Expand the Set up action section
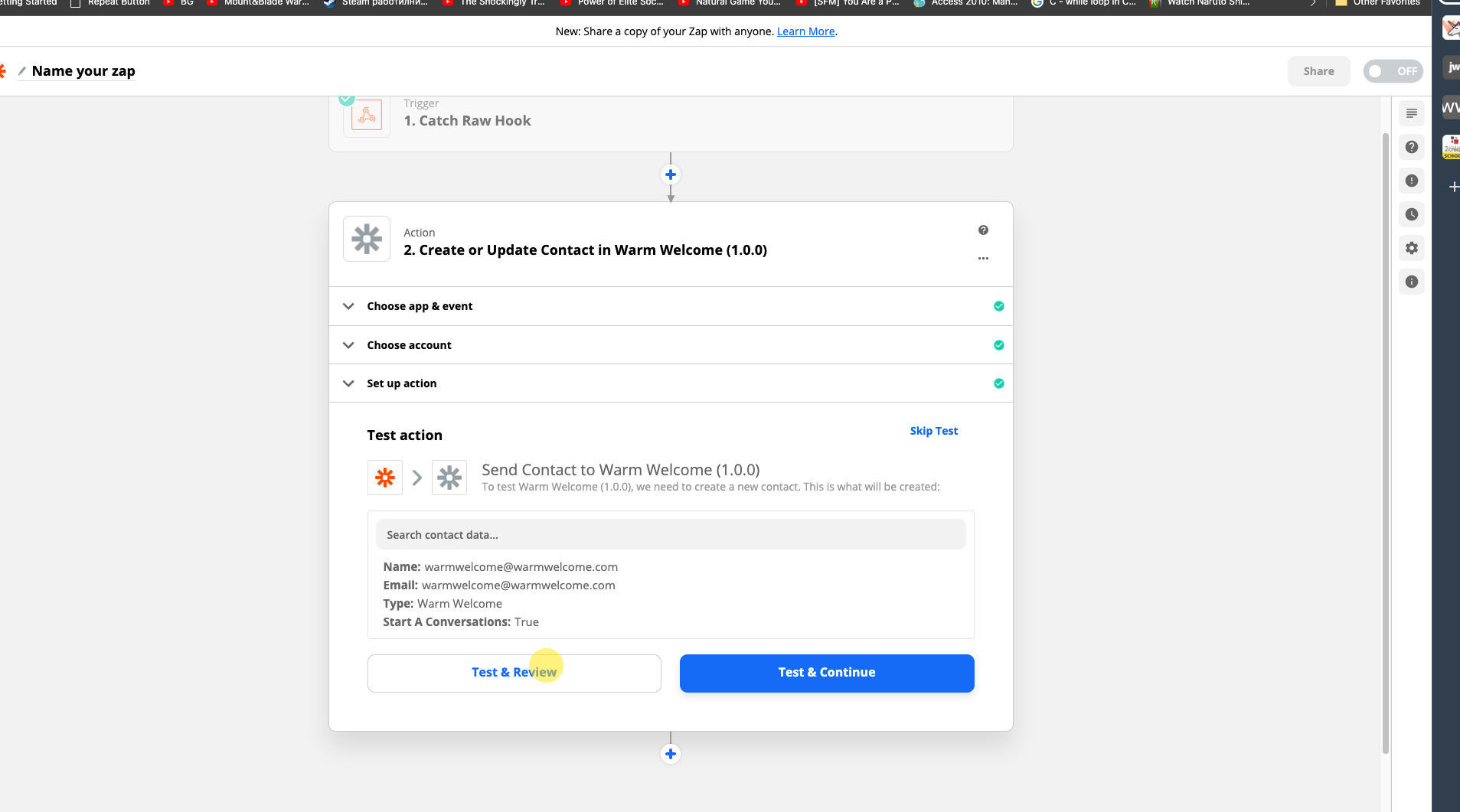Screen dimensions: 1460x812 (671, 383)
